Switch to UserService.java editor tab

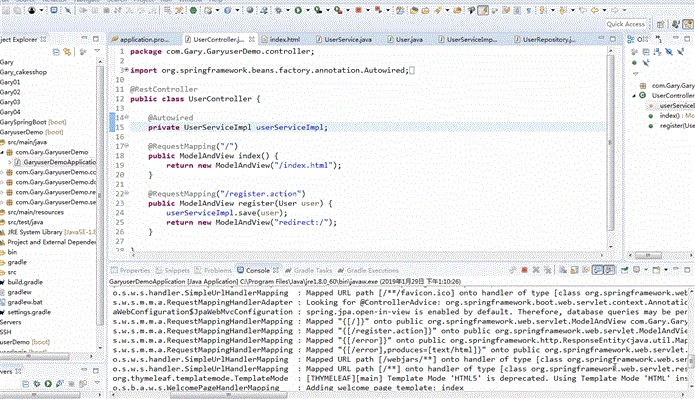pos(348,39)
